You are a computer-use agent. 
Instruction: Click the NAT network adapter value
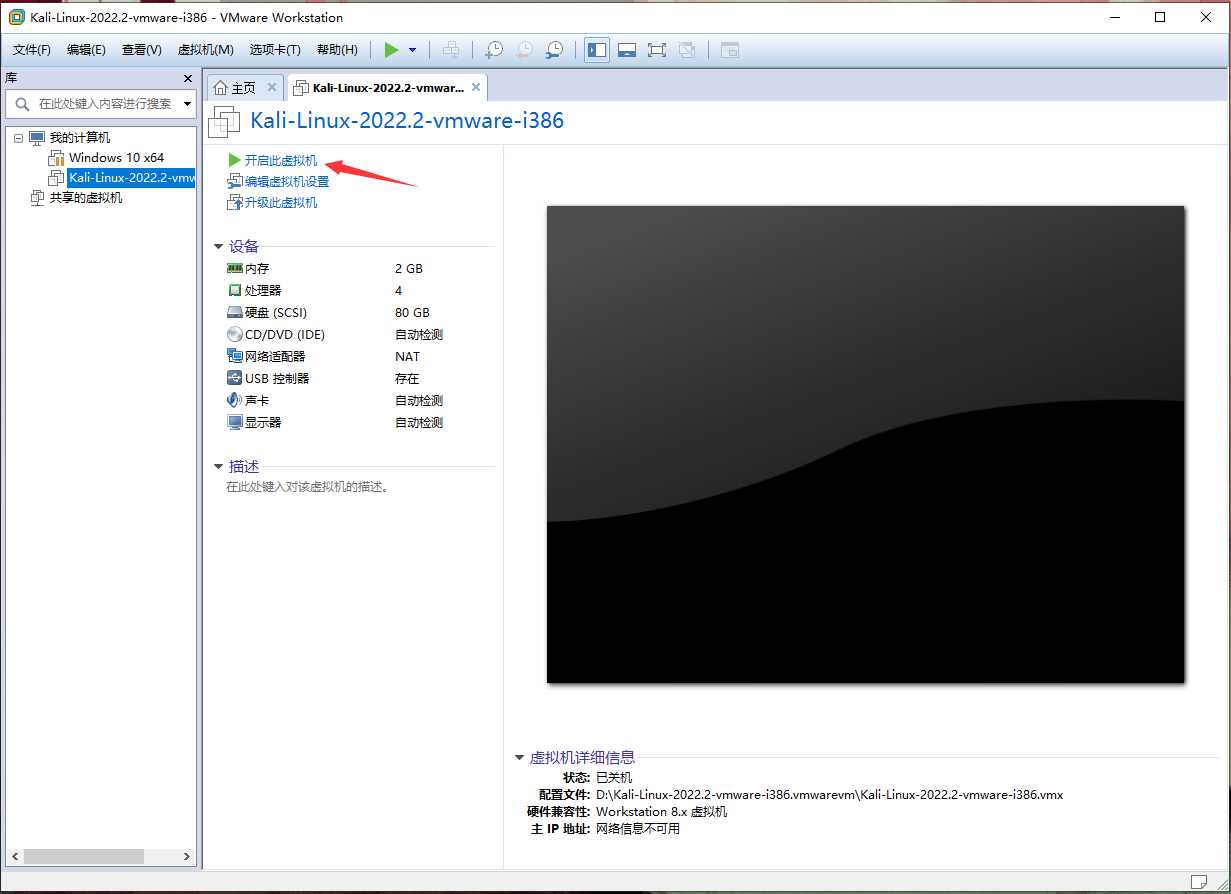point(408,357)
